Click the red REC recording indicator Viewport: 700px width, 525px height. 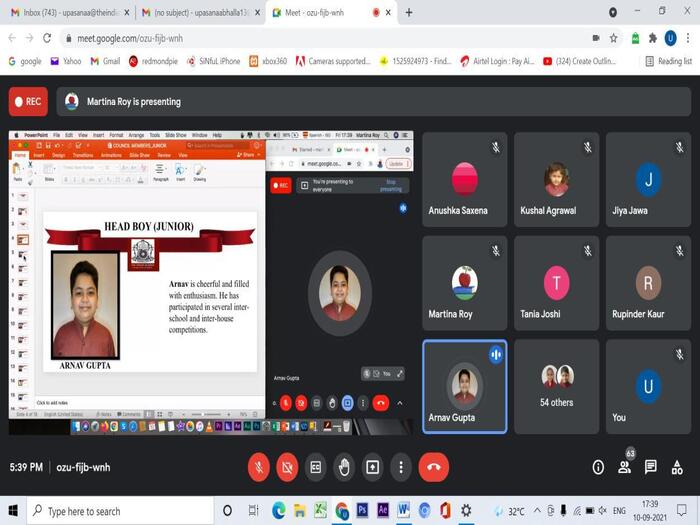[x=28, y=102]
